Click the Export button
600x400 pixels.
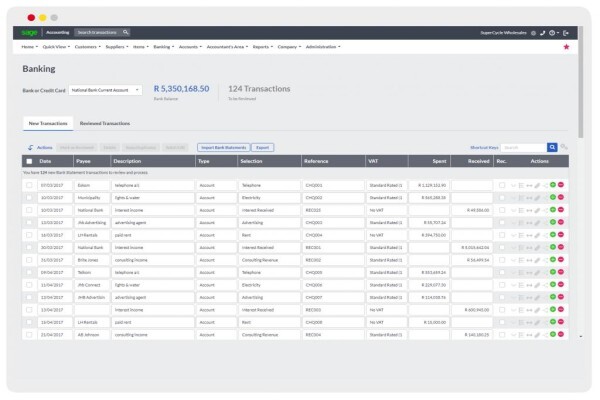click(262, 147)
